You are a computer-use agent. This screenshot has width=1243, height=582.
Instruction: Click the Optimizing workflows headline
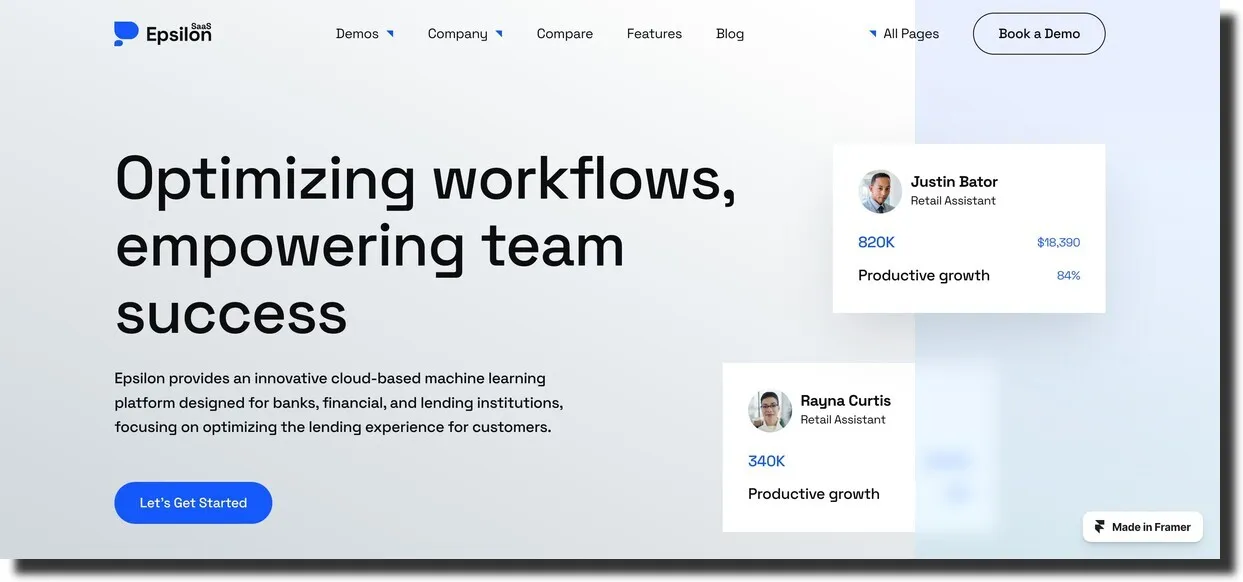point(425,246)
